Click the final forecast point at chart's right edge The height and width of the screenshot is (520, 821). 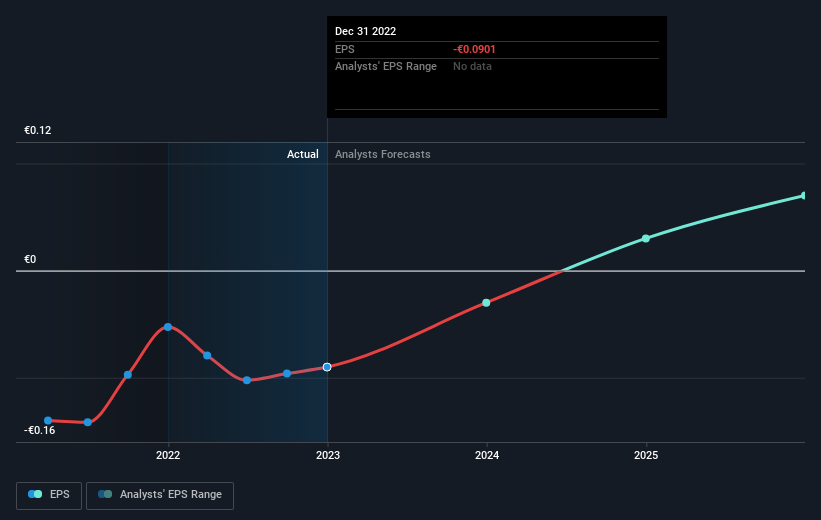[x=804, y=195]
